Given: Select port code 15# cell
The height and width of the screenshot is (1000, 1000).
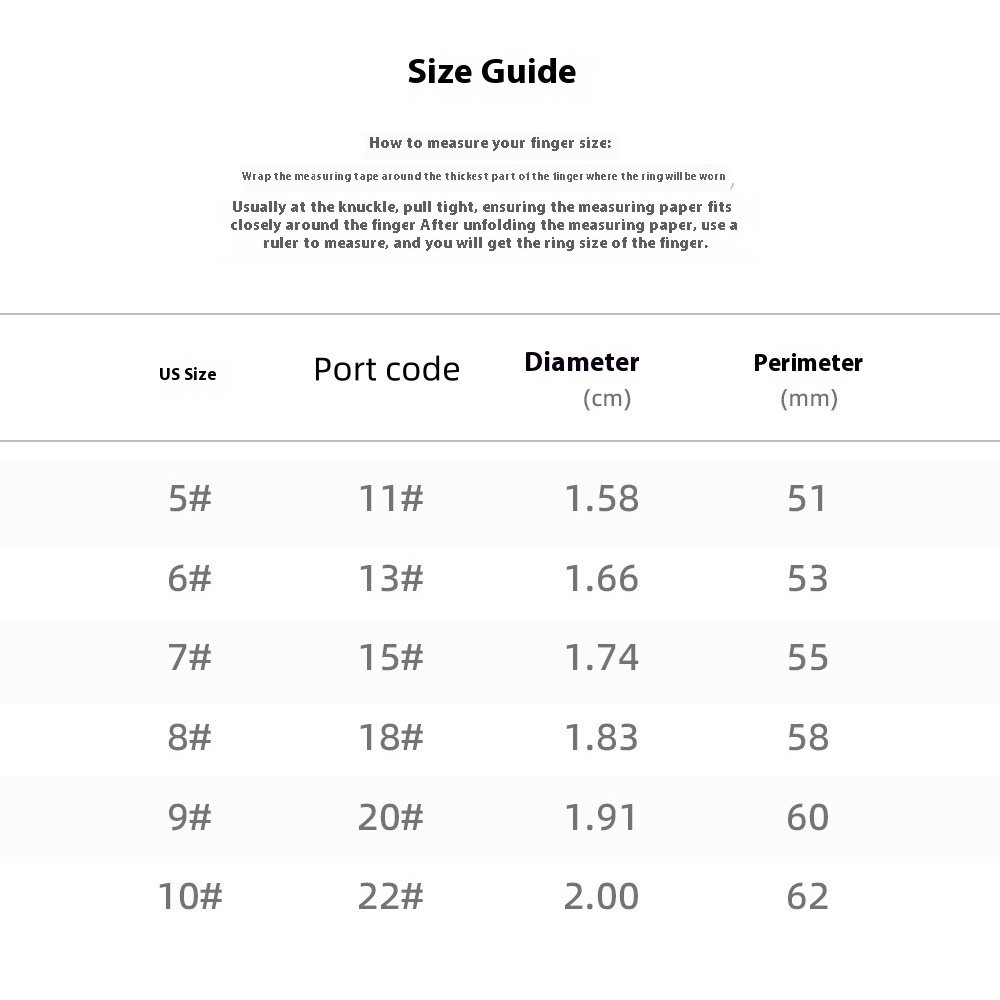Looking at the screenshot, I should pyautogui.click(x=391, y=658).
